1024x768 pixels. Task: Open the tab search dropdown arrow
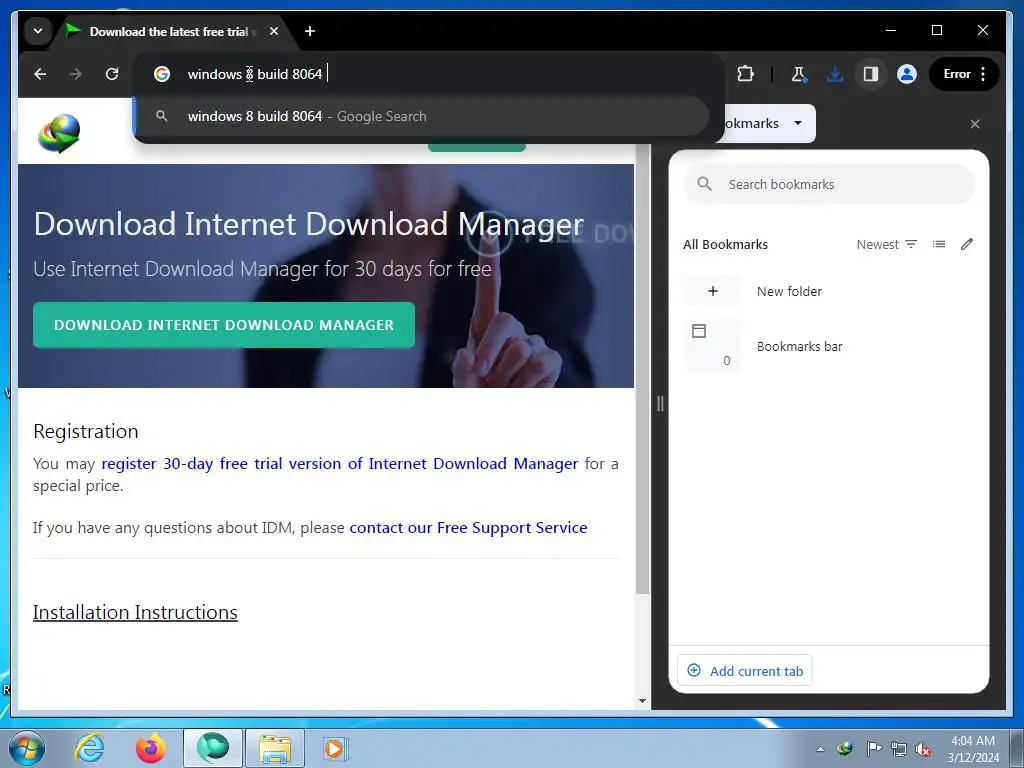tap(38, 31)
